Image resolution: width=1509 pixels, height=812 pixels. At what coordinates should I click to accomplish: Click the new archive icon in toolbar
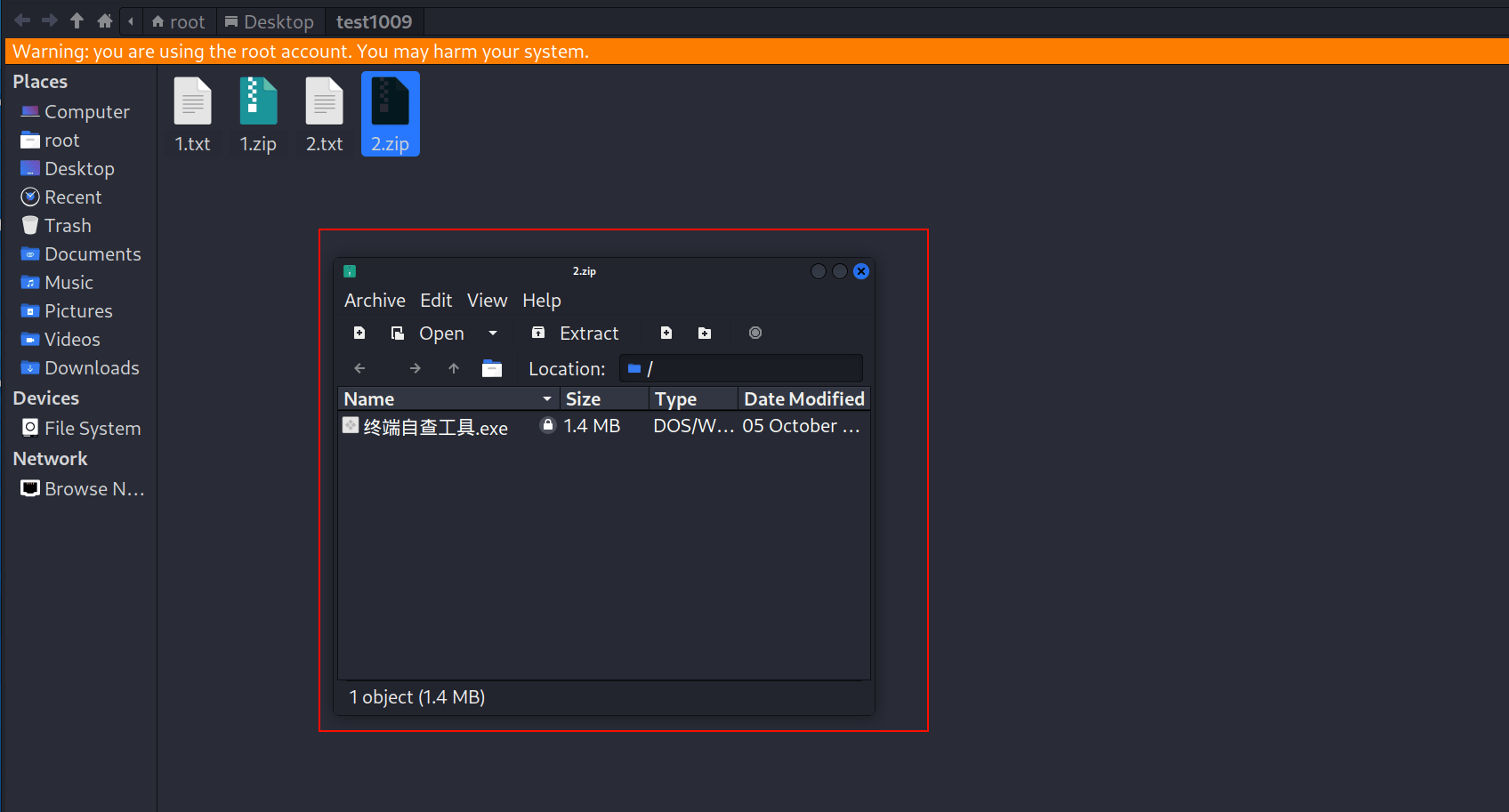point(359,333)
